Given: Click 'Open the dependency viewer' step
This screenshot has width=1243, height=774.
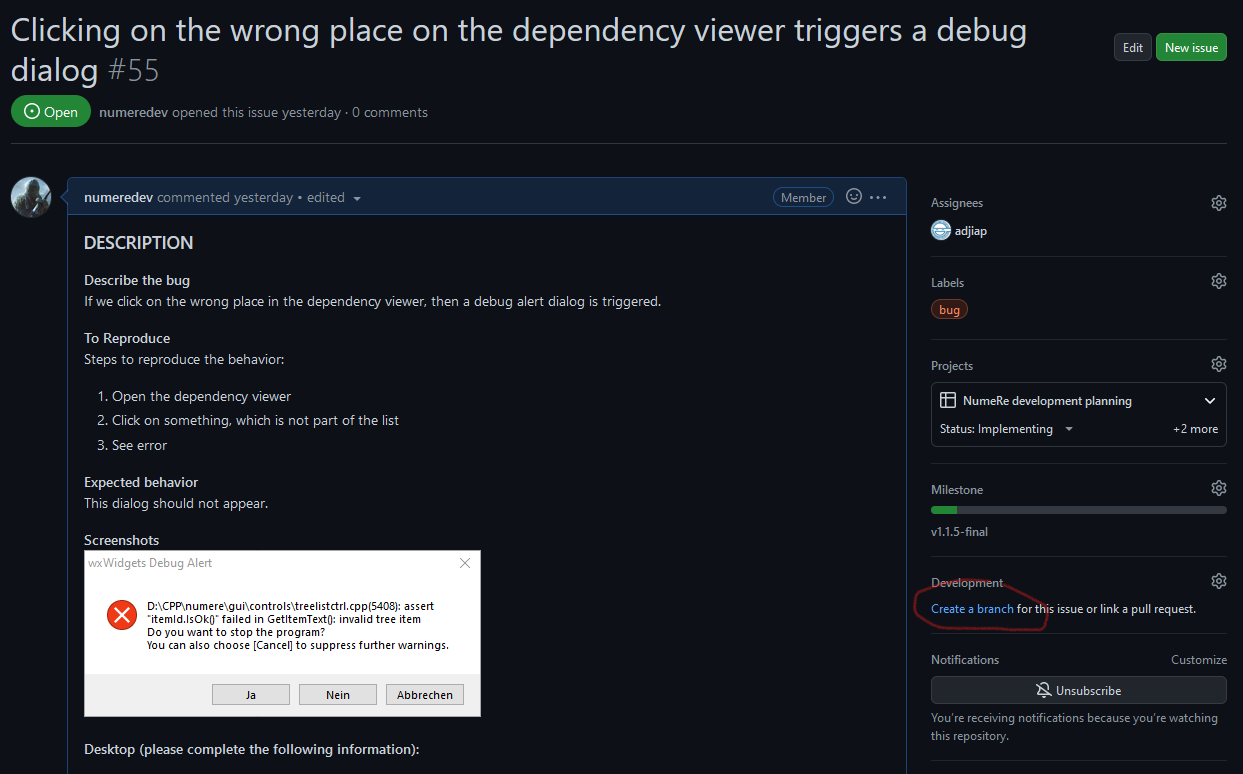Looking at the screenshot, I should click(202, 396).
